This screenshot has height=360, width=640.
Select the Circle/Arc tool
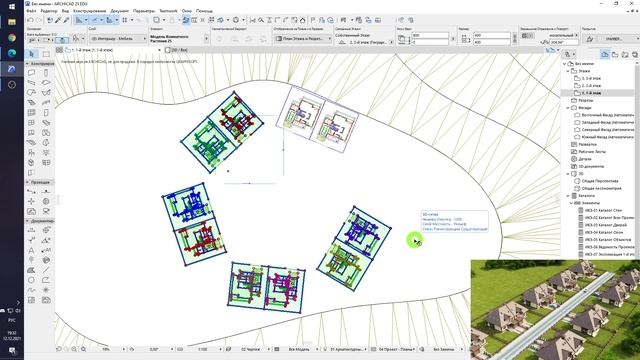pos(31,280)
